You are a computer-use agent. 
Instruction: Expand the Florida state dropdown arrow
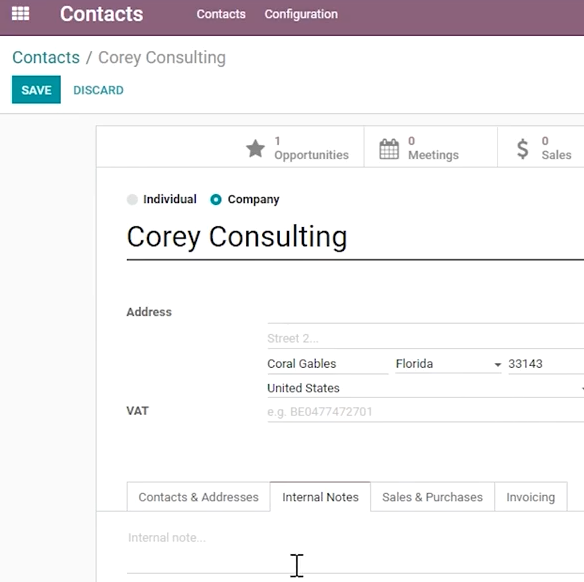click(497, 365)
